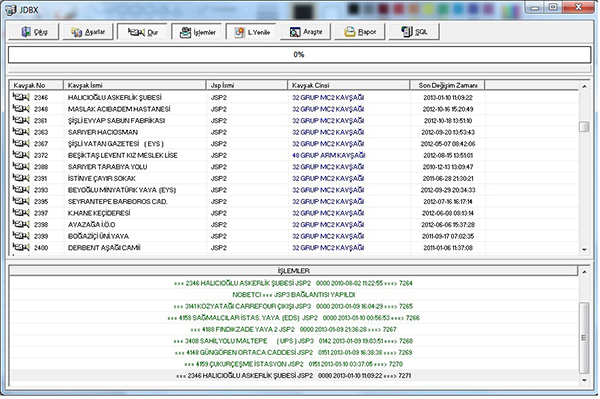
Task: Click the junction icon for row 2399
Action: point(21,236)
